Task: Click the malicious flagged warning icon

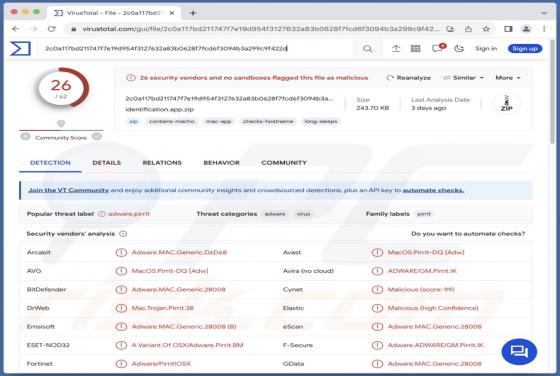Action: pos(131,78)
